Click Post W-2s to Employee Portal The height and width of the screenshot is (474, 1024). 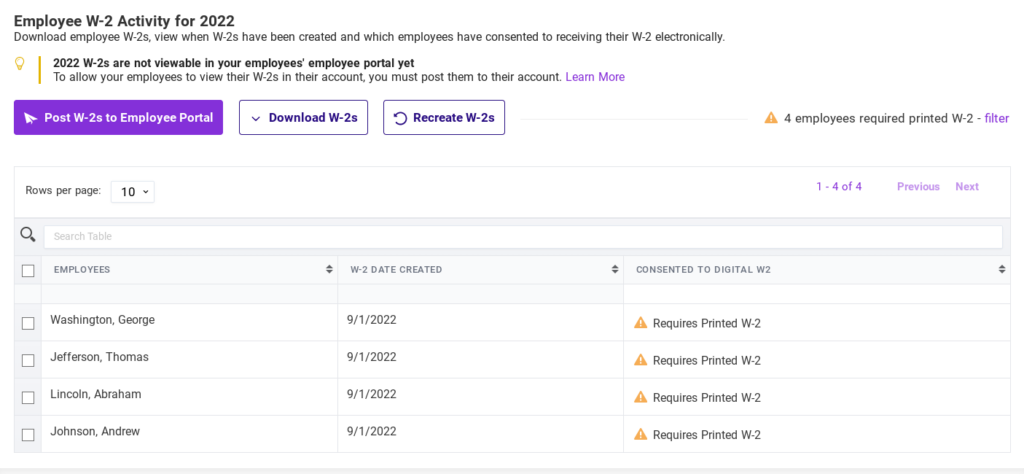point(118,118)
